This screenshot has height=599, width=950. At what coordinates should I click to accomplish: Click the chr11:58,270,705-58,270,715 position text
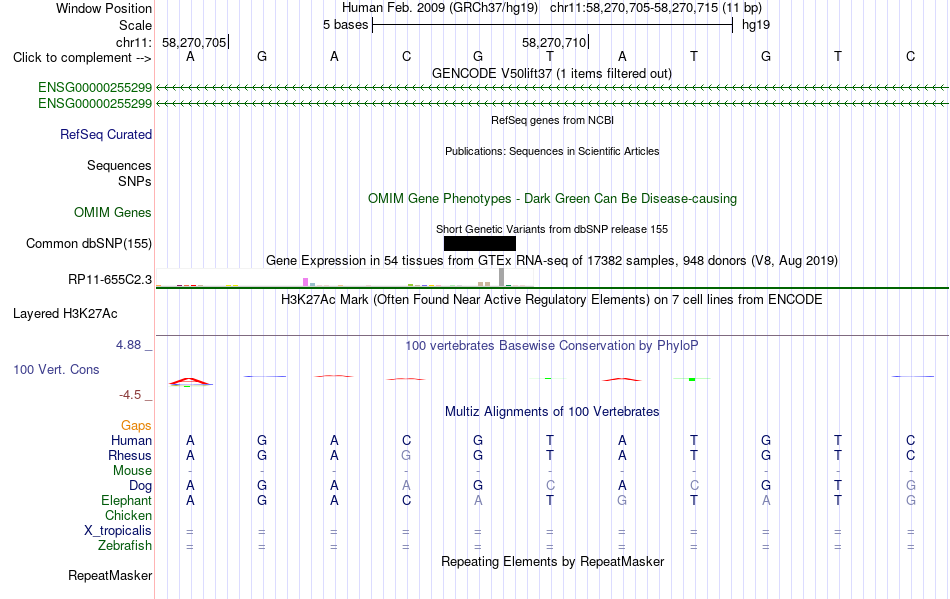[634, 8]
